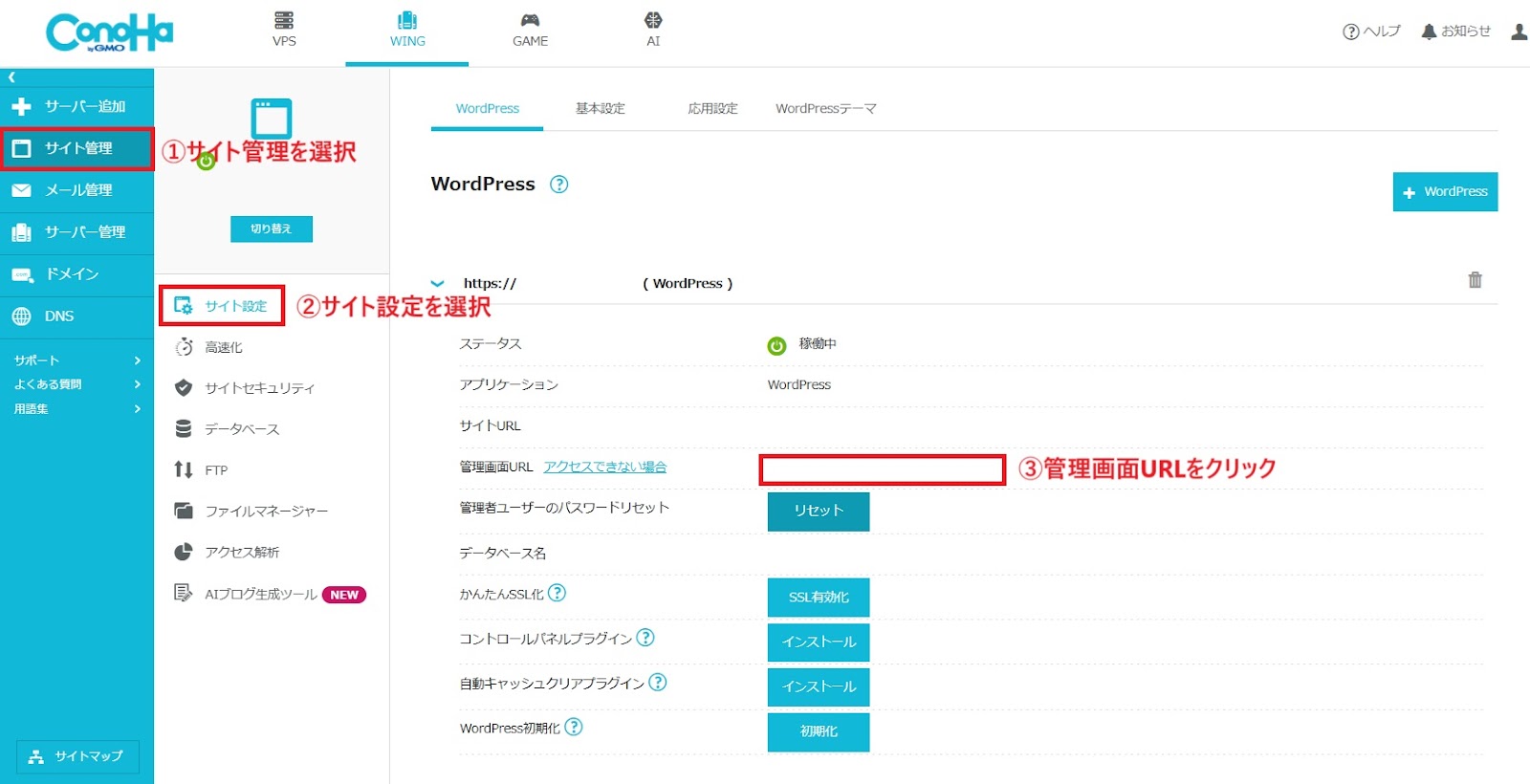1530x784 pixels.
Task: Click the green 稼働中 status icon
Action: point(776,346)
